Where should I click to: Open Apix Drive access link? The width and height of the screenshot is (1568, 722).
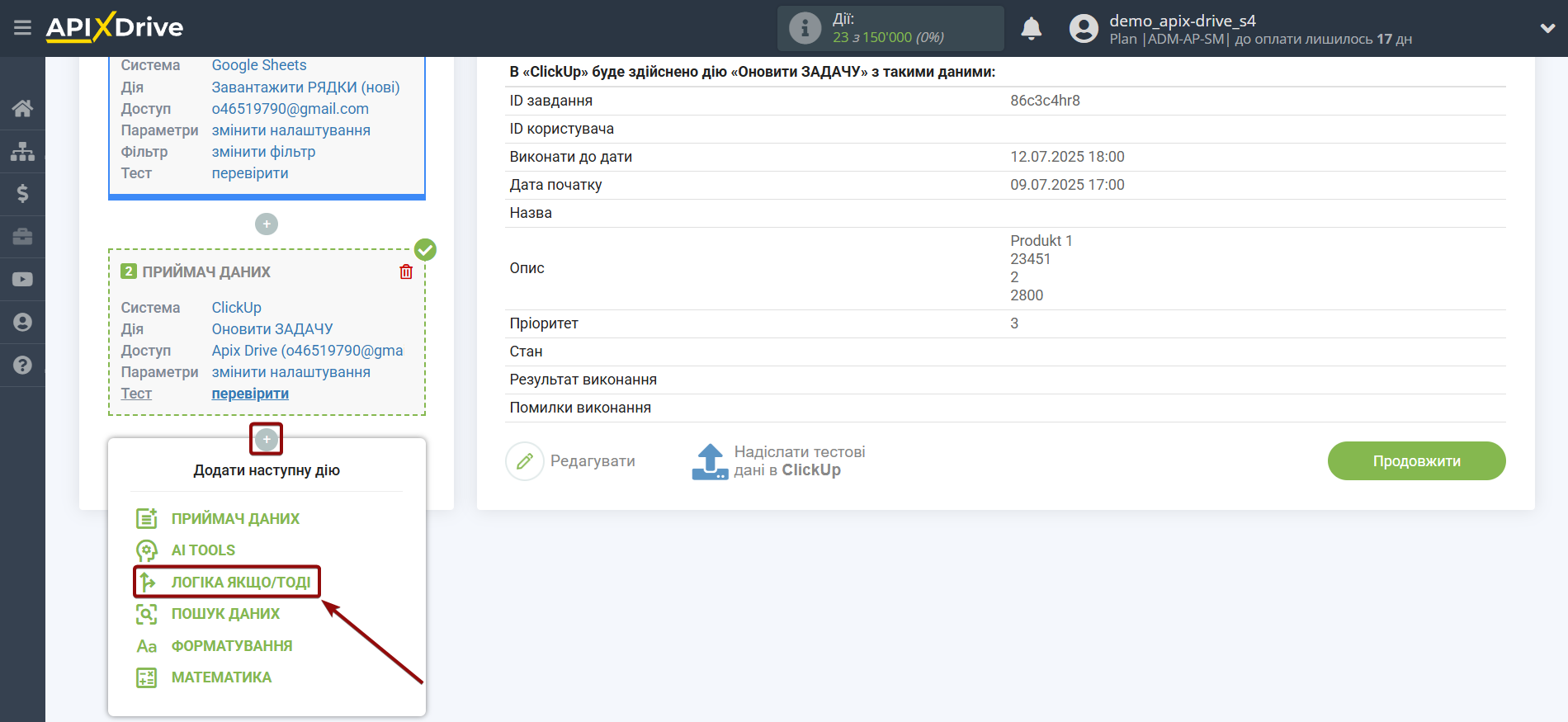click(x=307, y=351)
